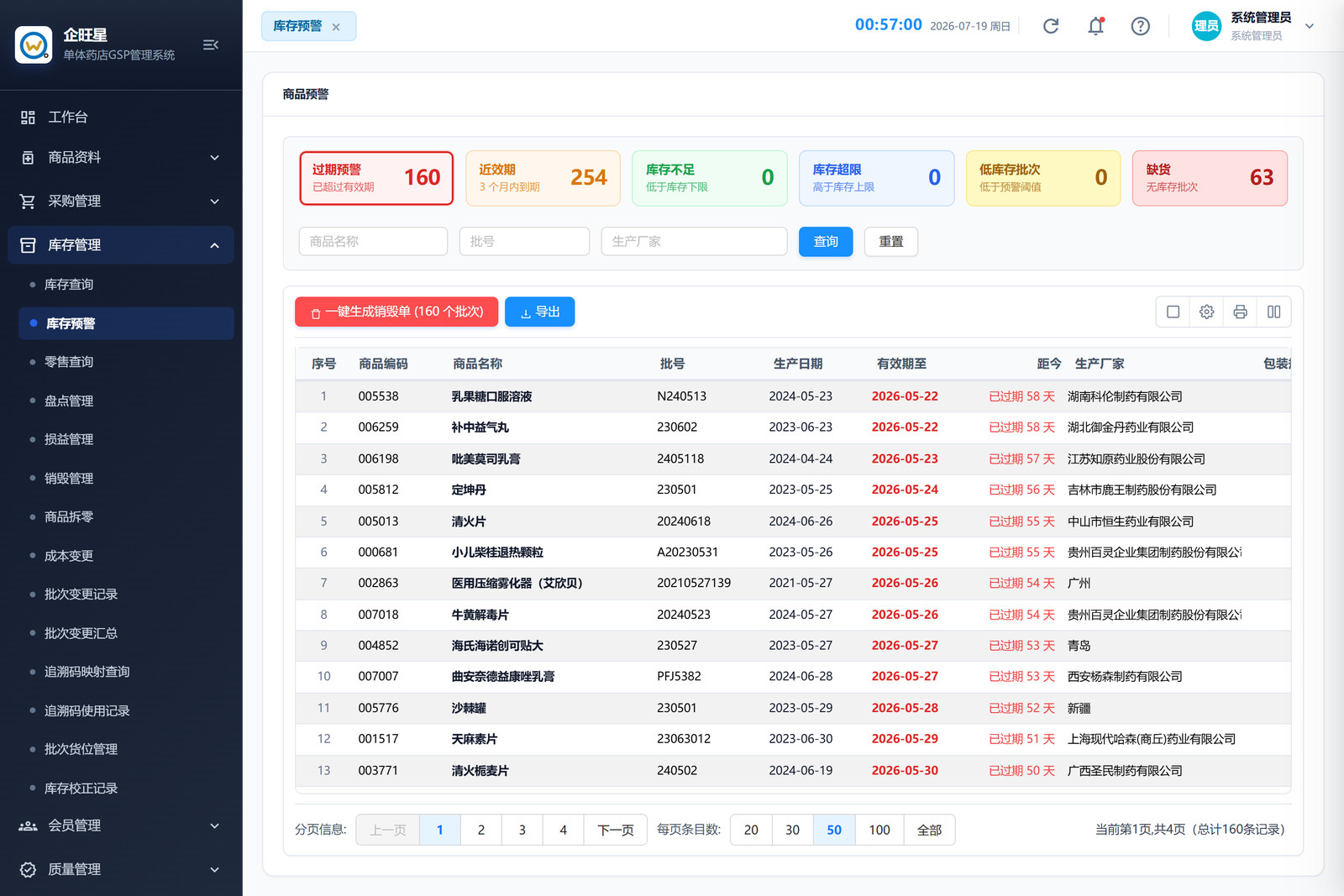1344x896 pixels.
Task: Focus the 生产厂家 input field
Action: (694, 242)
